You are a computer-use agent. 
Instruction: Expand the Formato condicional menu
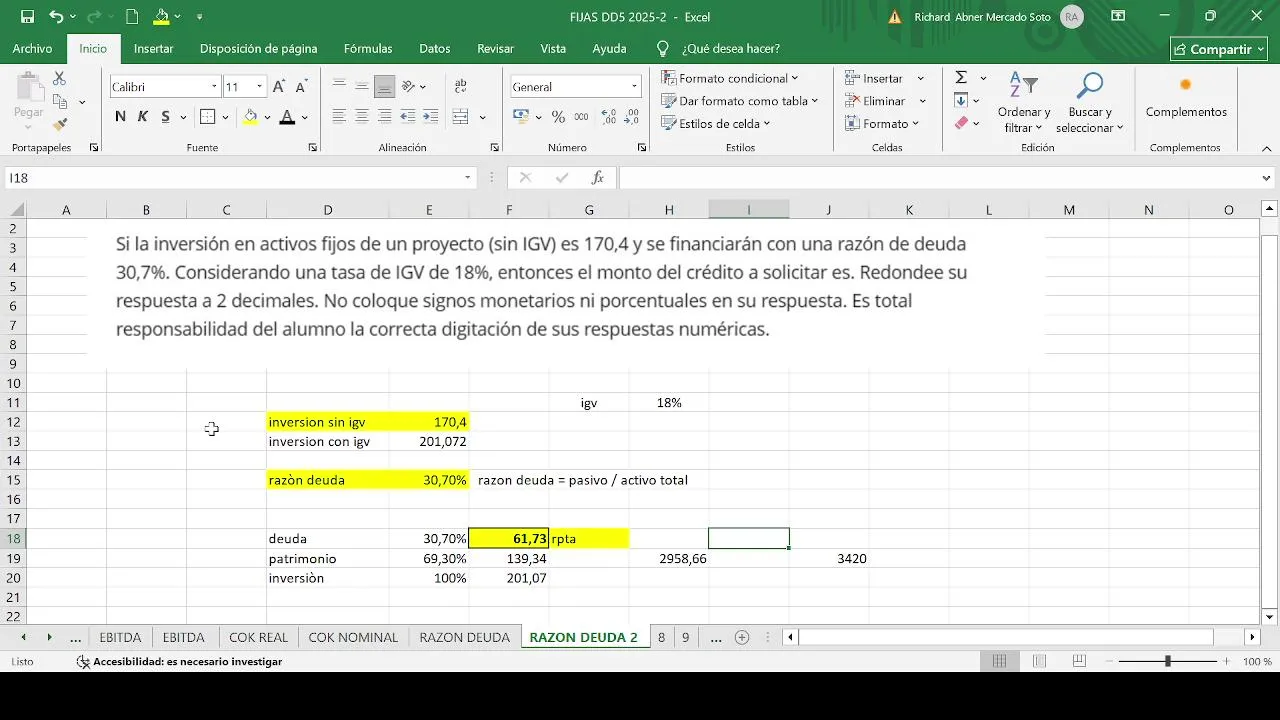729,78
